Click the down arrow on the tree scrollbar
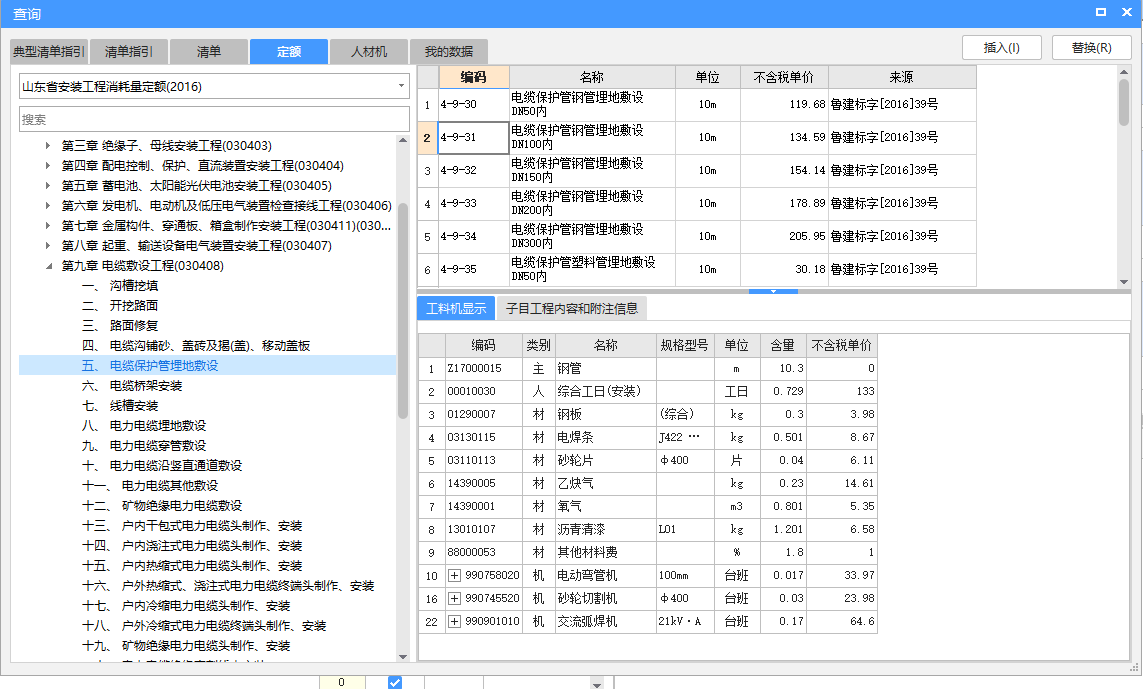 (x=404, y=655)
